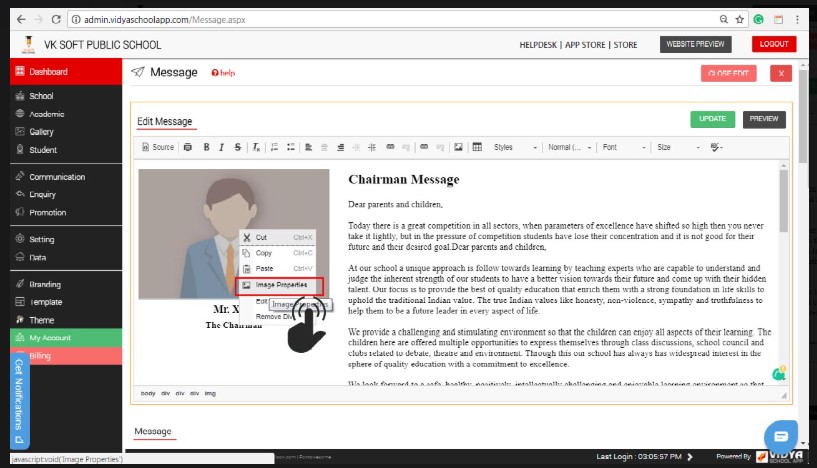Click the Print icon in editor toolbar

click(x=188, y=147)
